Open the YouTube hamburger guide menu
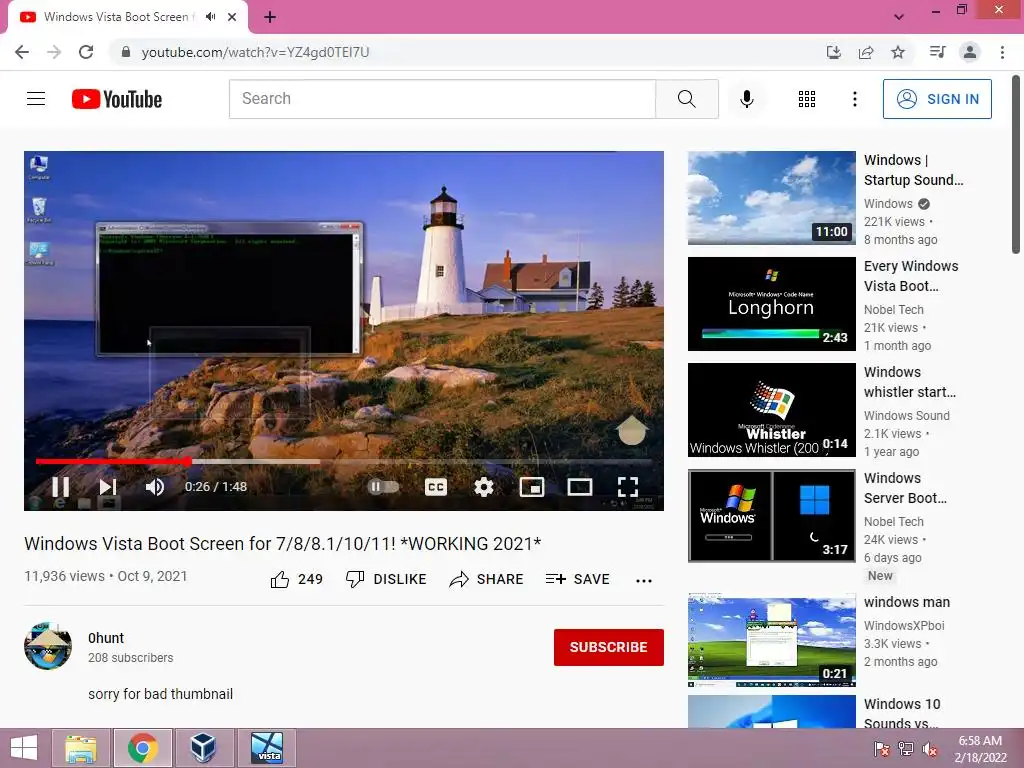This screenshot has width=1024, height=768. click(36, 99)
